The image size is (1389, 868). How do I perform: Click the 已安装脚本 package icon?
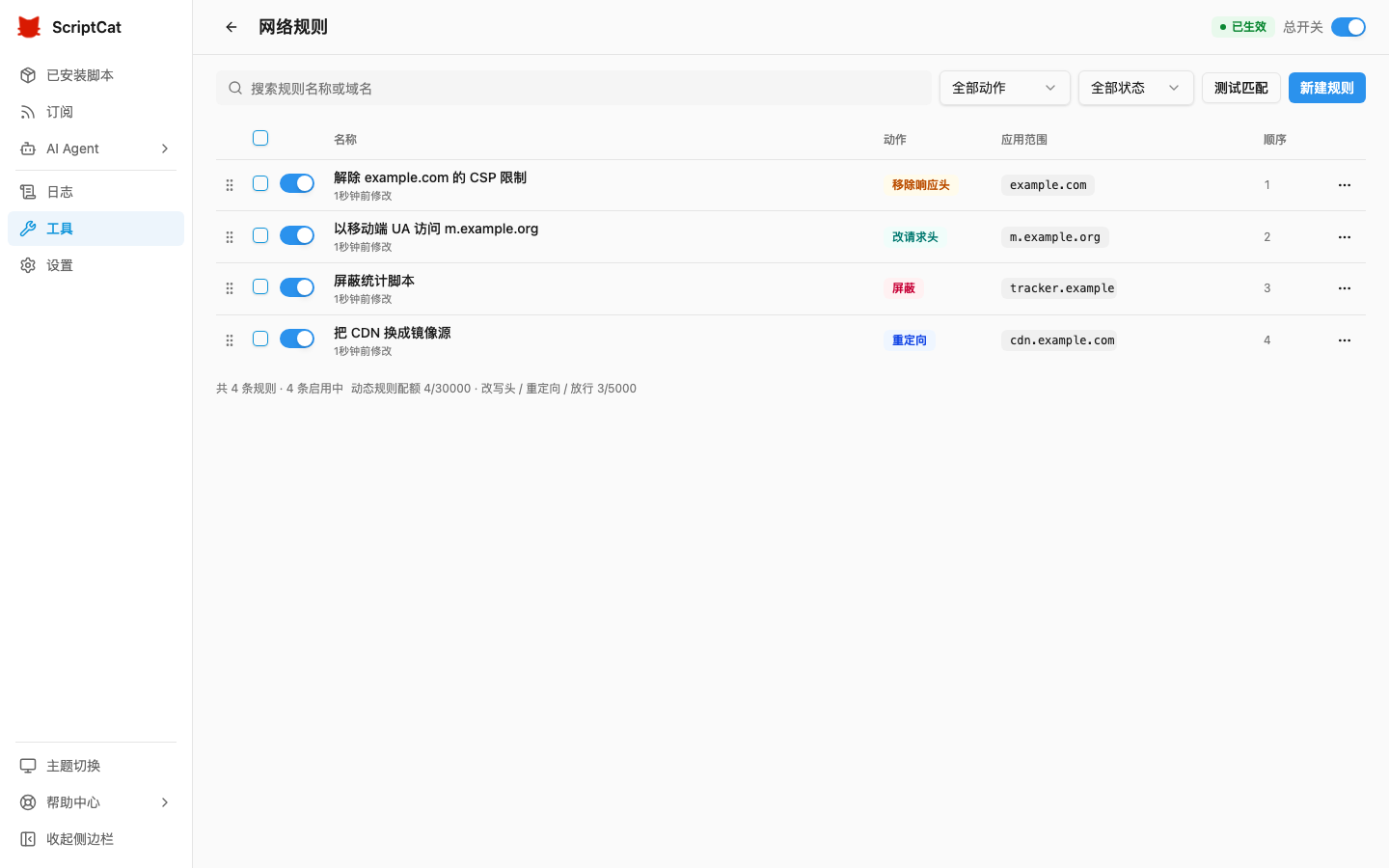[28, 75]
